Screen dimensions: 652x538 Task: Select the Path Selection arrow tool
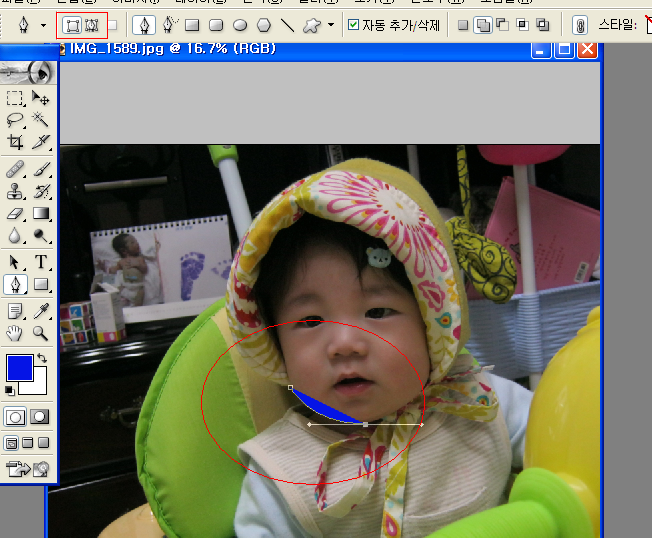pyautogui.click(x=15, y=262)
